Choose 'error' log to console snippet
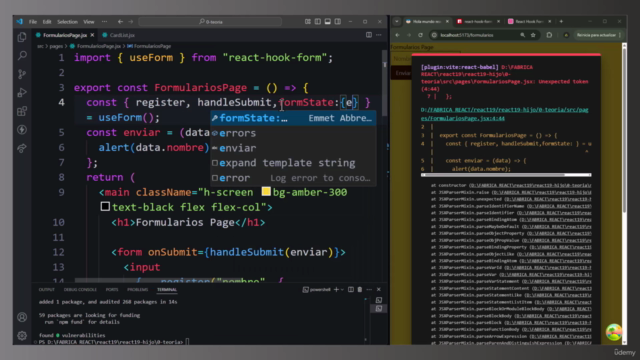640x360 pixels. (293, 178)
